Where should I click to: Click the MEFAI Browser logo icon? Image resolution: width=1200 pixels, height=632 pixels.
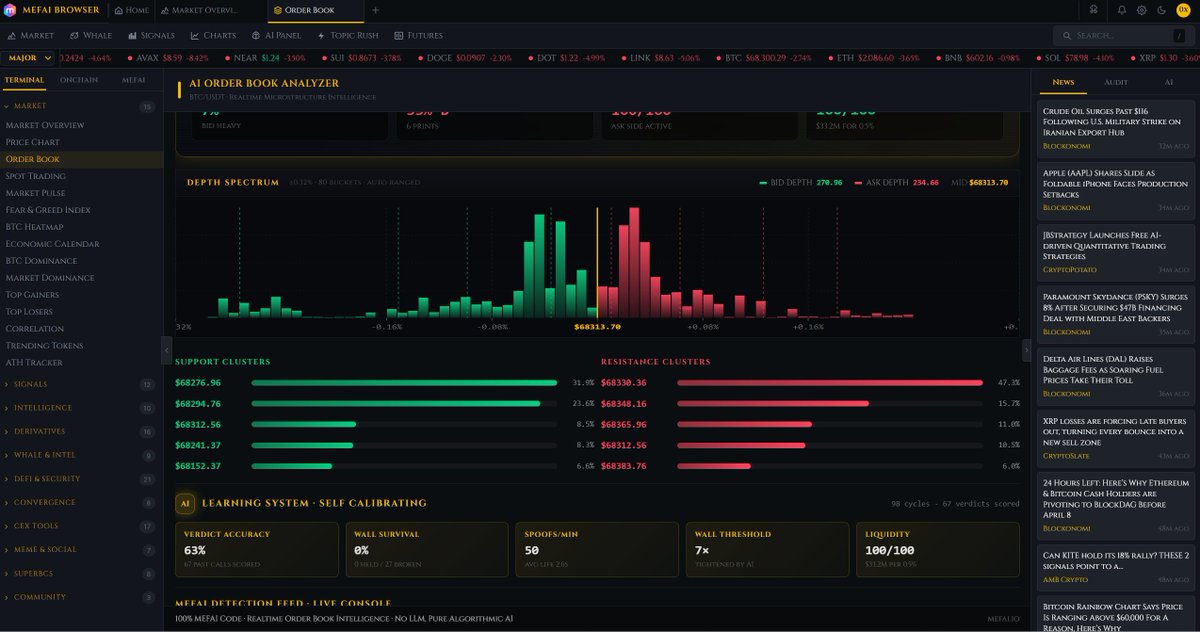click(x=10, y=10)
